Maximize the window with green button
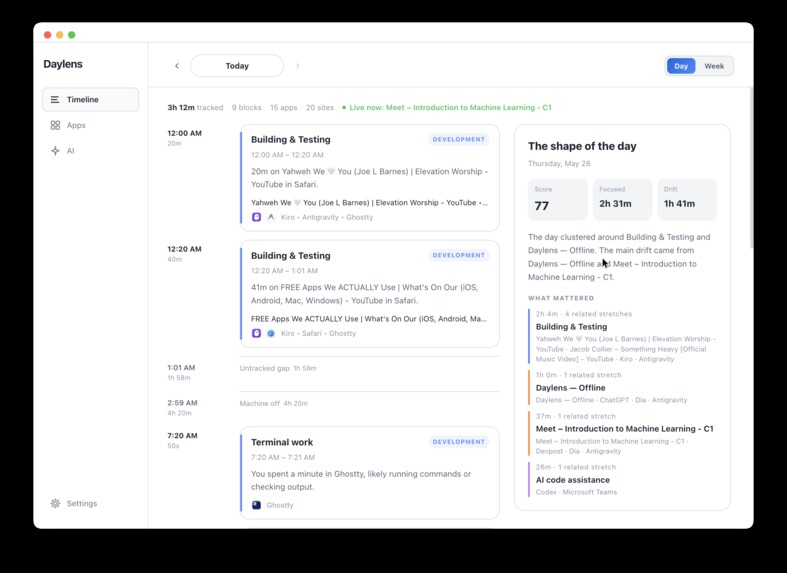787x573 pixels. pos(72,35)
